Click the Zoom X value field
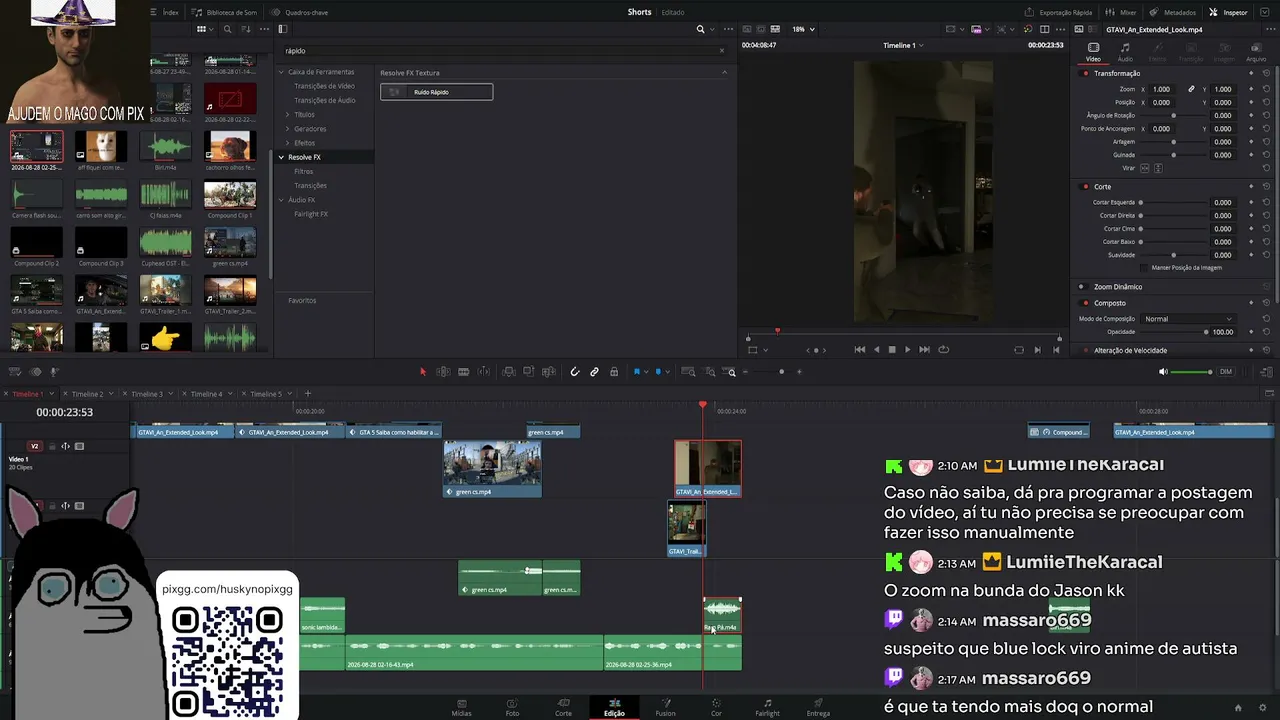Viewport: 1280px width, 720px height. [x=1162, y=89]
